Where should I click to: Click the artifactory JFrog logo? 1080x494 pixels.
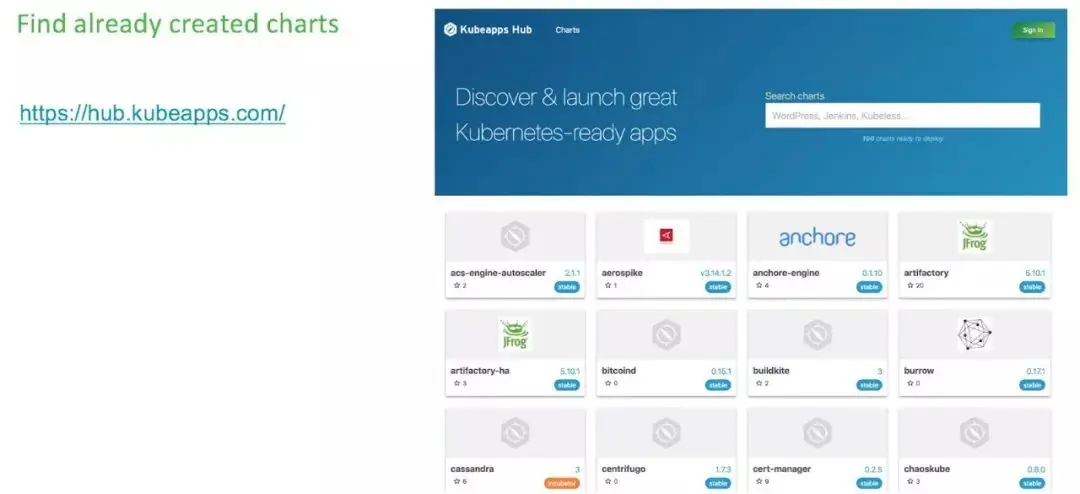point(974,236)
